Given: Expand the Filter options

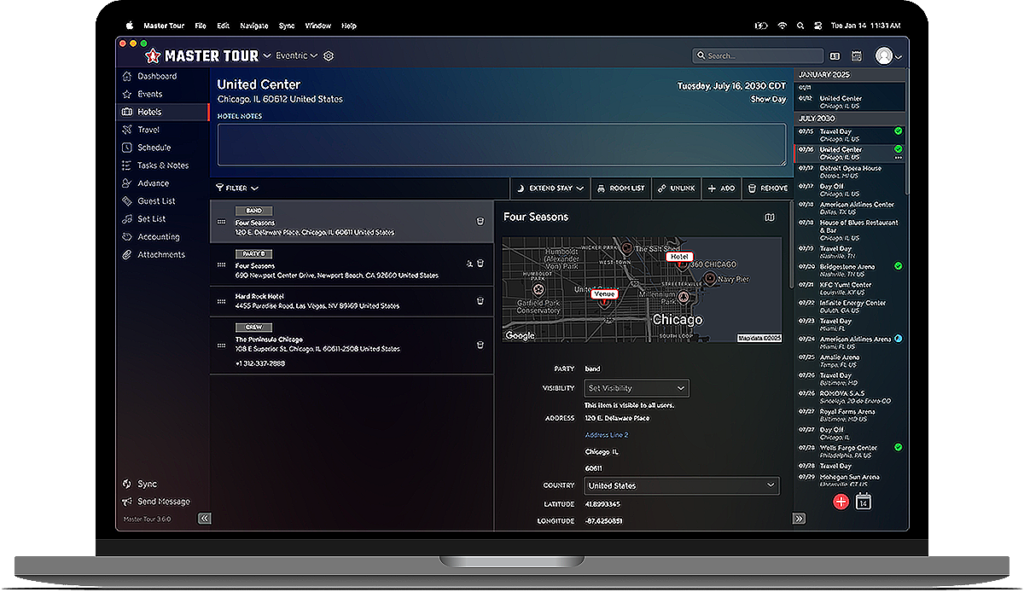Looking at the screenshot, I should click(x=239, y=188).
